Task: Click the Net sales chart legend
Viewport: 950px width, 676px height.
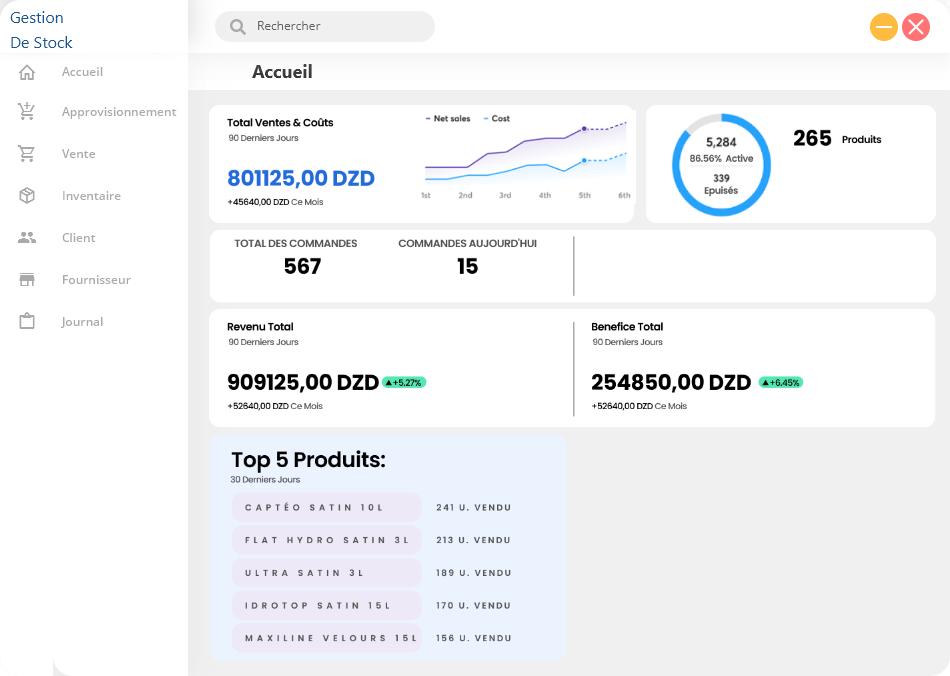Action: click(447, 118)
